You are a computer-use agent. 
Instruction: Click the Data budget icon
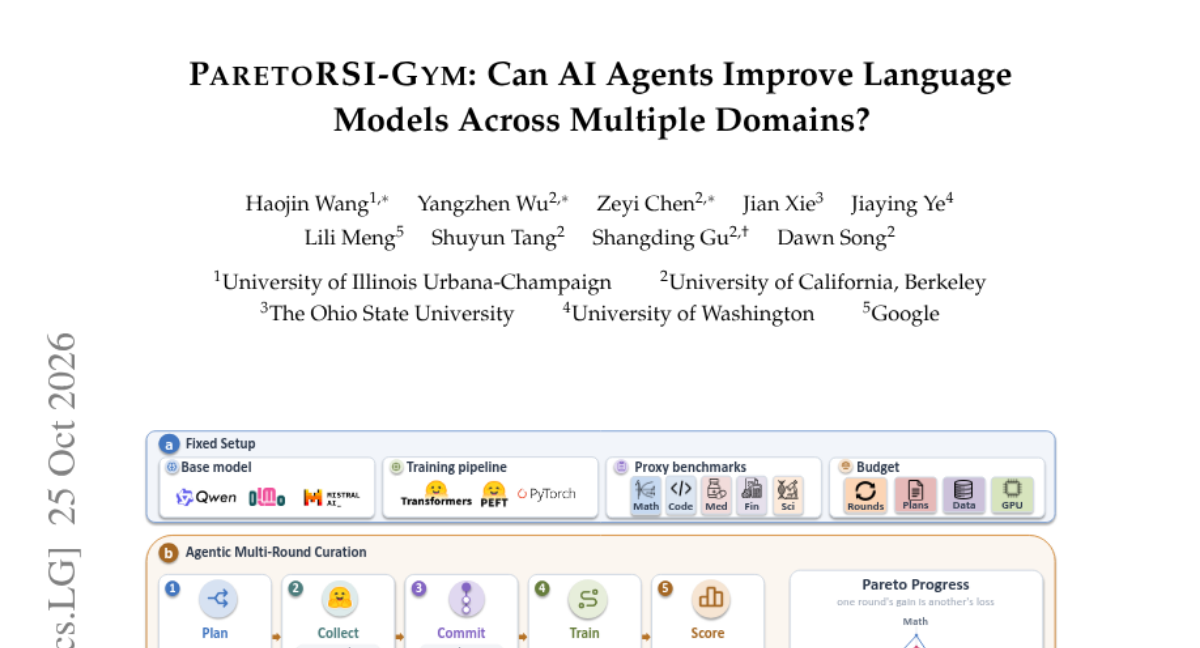[x=964, y=495]
